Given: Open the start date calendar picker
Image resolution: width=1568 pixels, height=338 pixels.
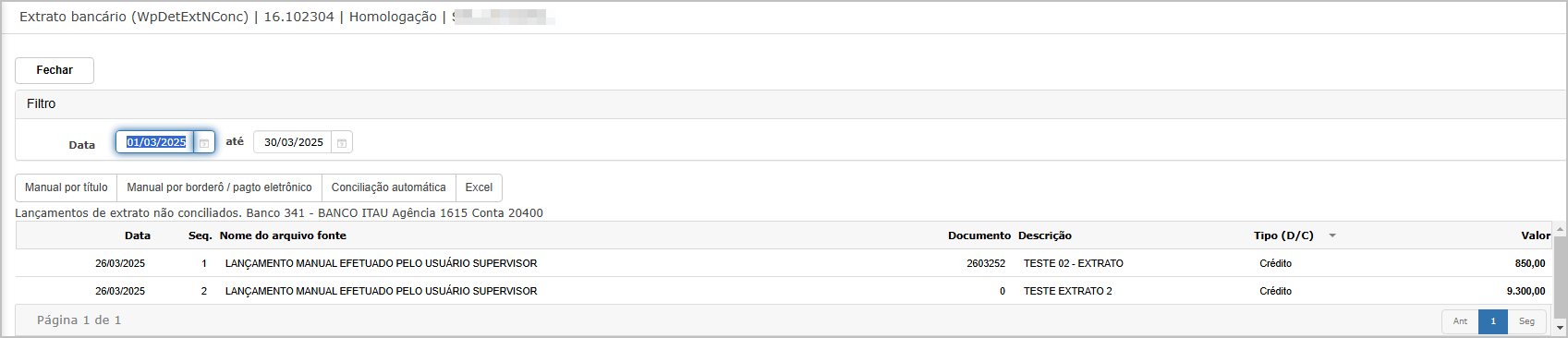Looking at the screenshot, I should tap(204, 142).
